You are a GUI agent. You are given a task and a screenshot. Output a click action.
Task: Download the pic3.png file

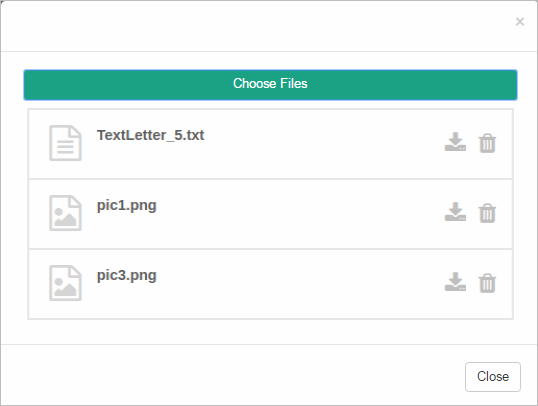pos(455,282)
